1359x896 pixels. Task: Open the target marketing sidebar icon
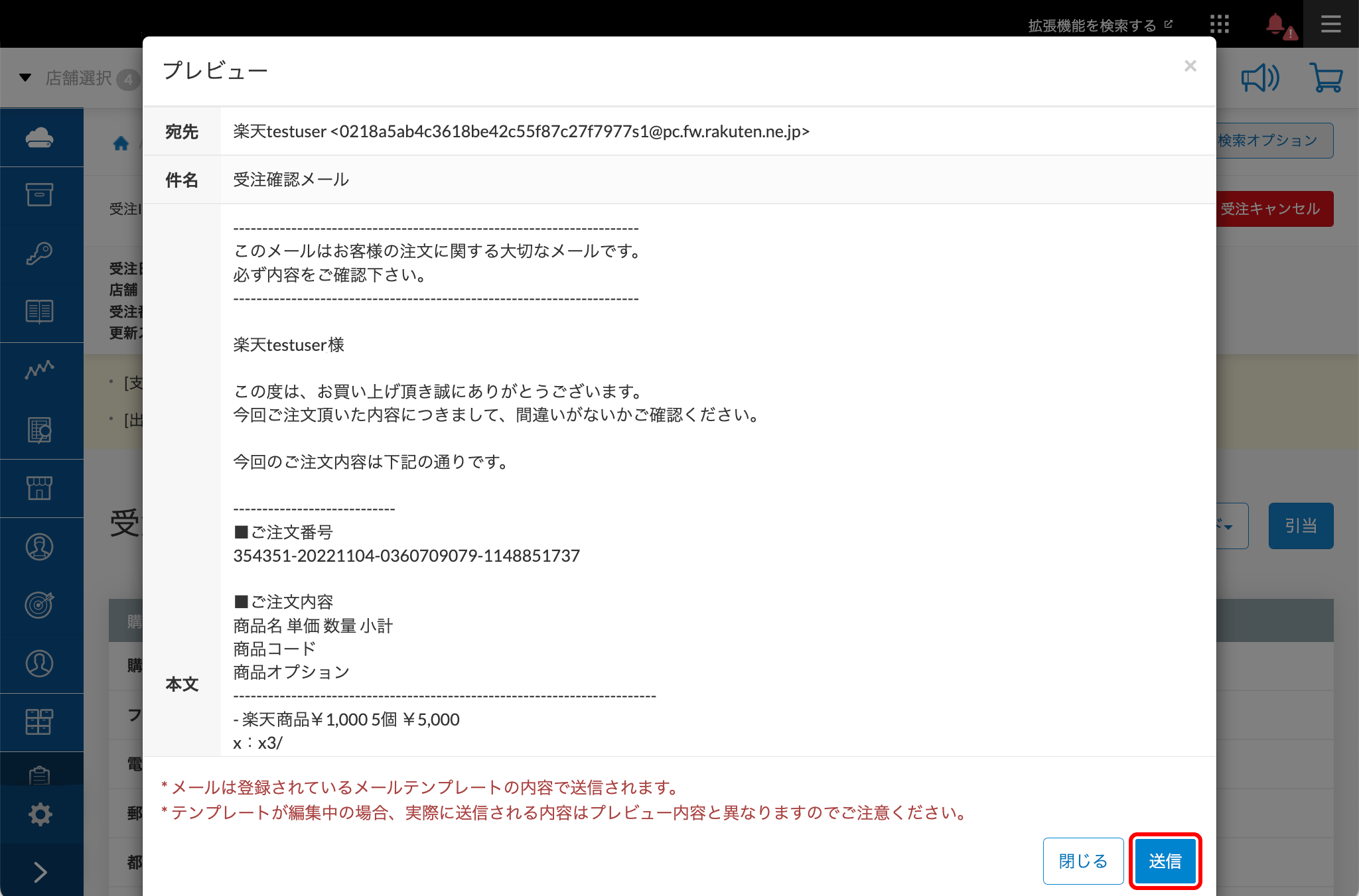pyautogui.click(x=40, y=605)
